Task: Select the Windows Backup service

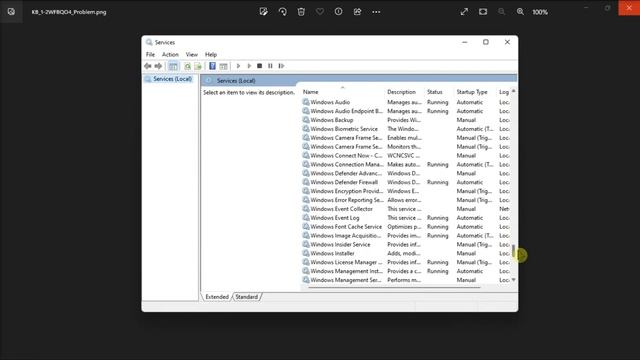Action: (406, 120)
